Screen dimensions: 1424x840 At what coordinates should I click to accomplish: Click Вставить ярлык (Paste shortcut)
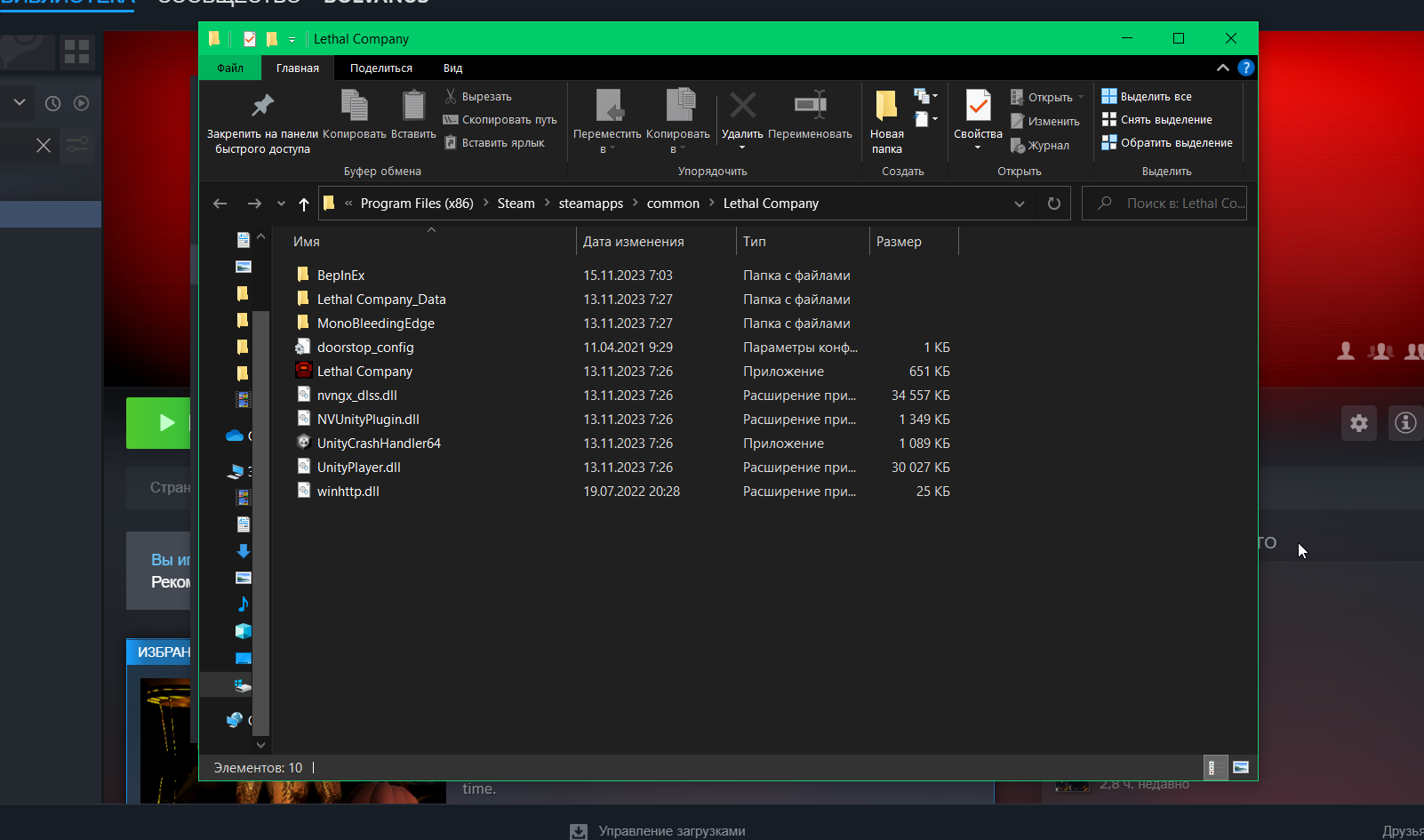click(x=494, y=143)
